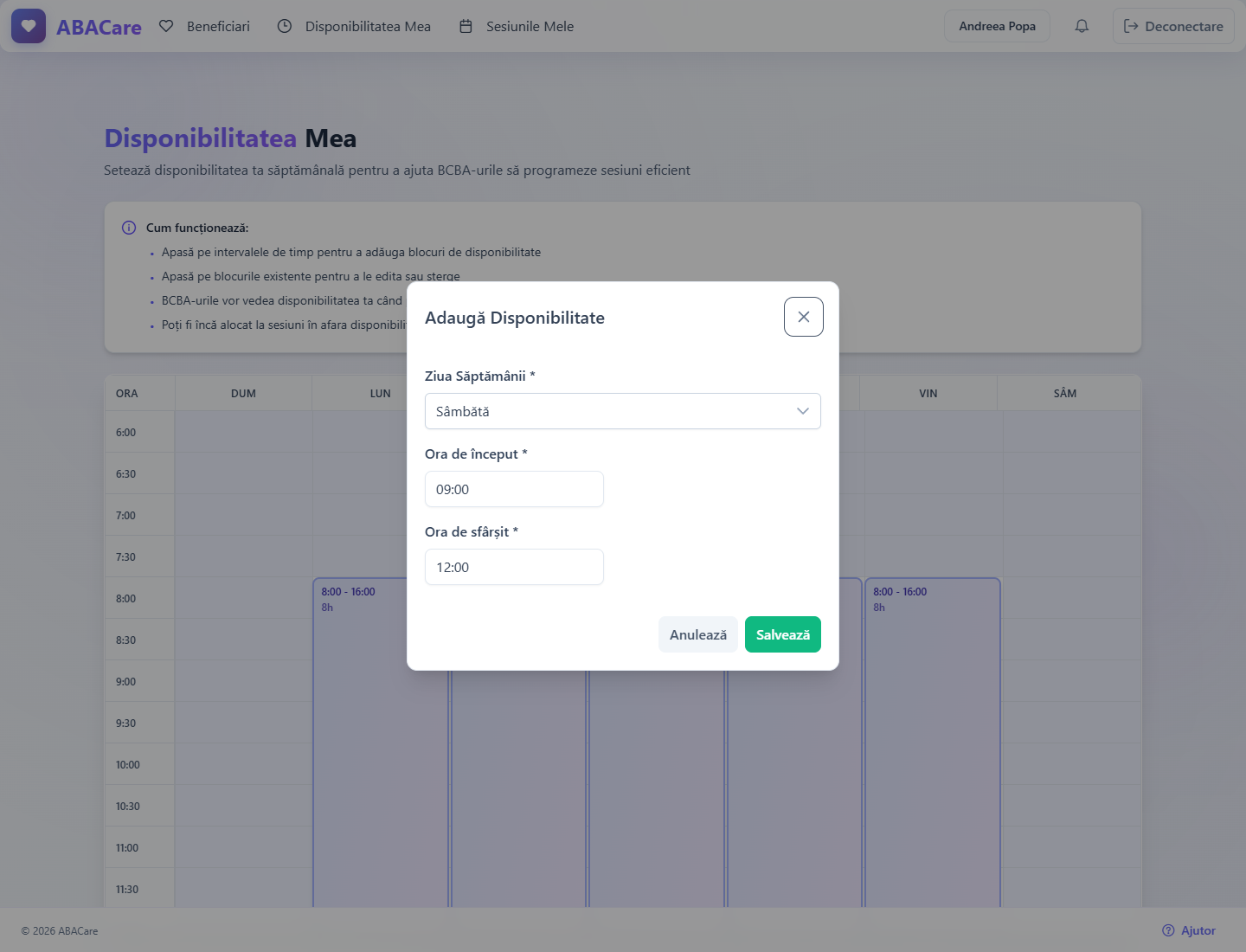The image size is (1246, 952).
Task: Click the 9:00 time row label
Action: (125, 682)
